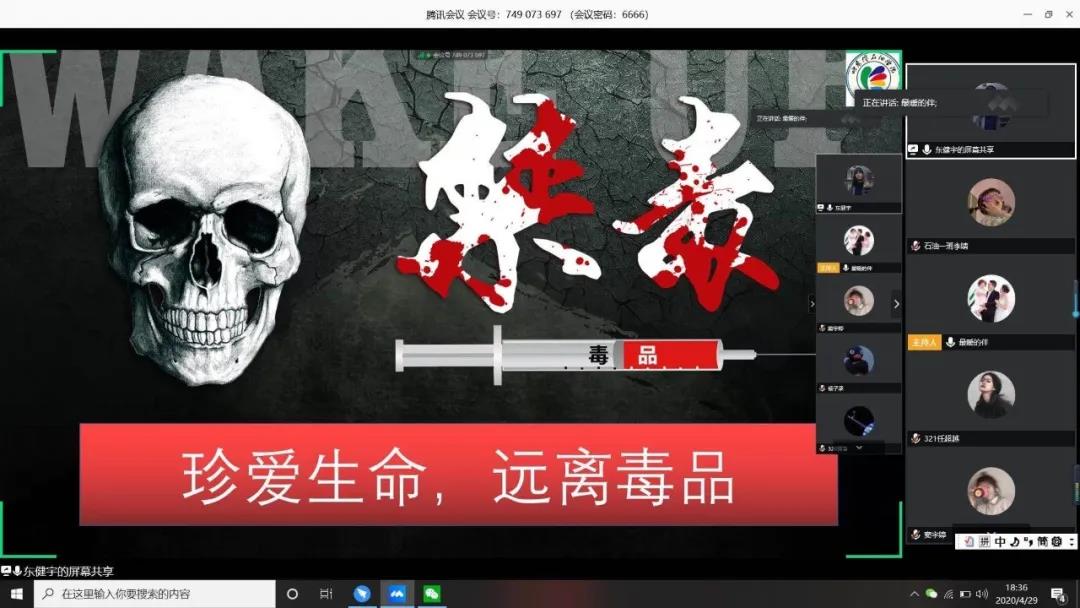Expand the hidden system tray icons chevron
Screen dimensions: 1080x608
tap(914, 594)
